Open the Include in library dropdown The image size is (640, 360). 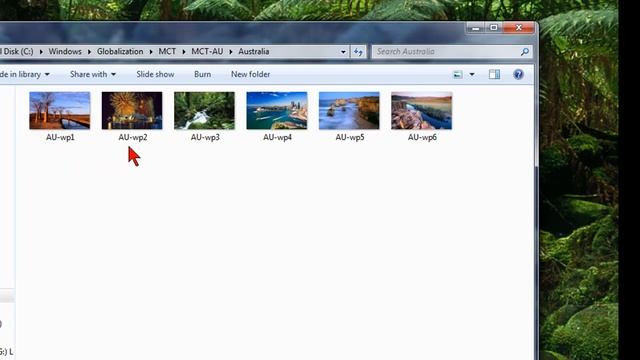[24, 74]
